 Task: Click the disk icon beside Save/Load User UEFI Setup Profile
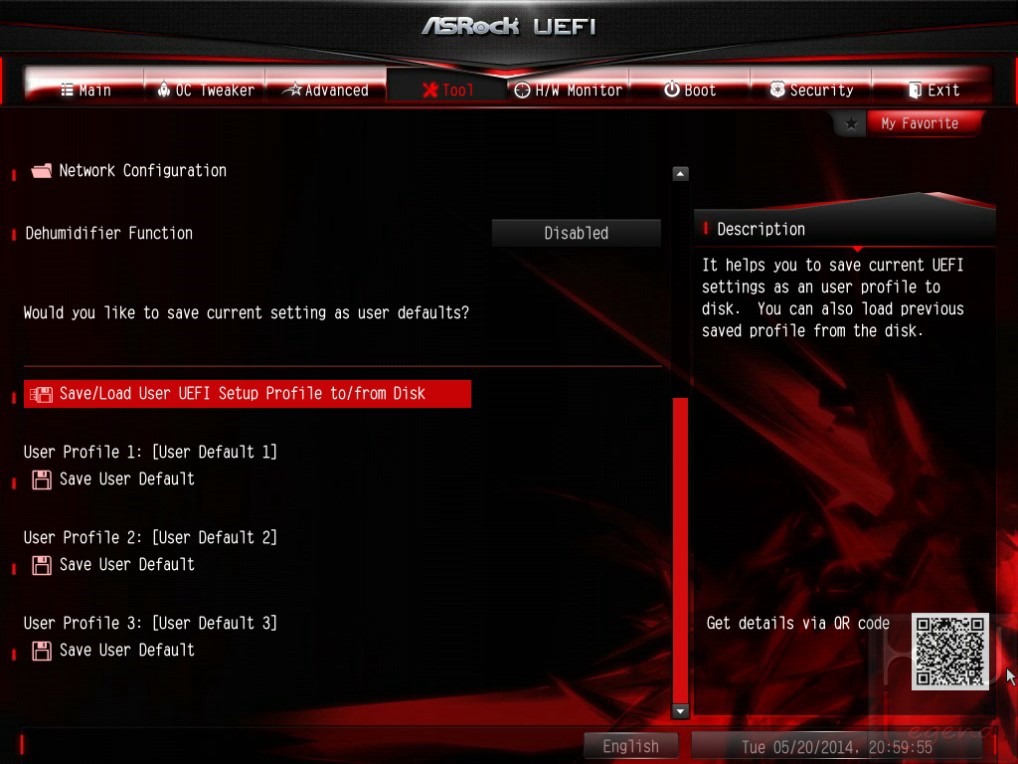(x=41, y=394)
